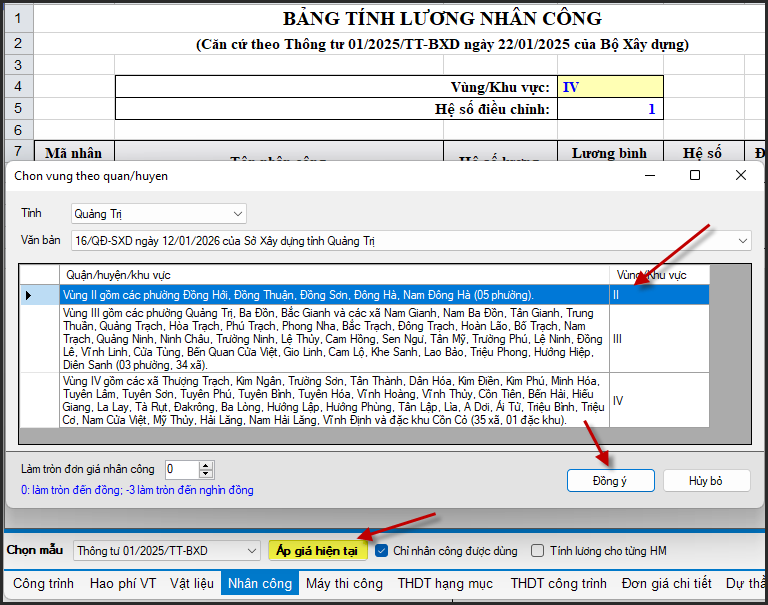Close the Chon vung theo quan/huyen dialog

(741, 175)
